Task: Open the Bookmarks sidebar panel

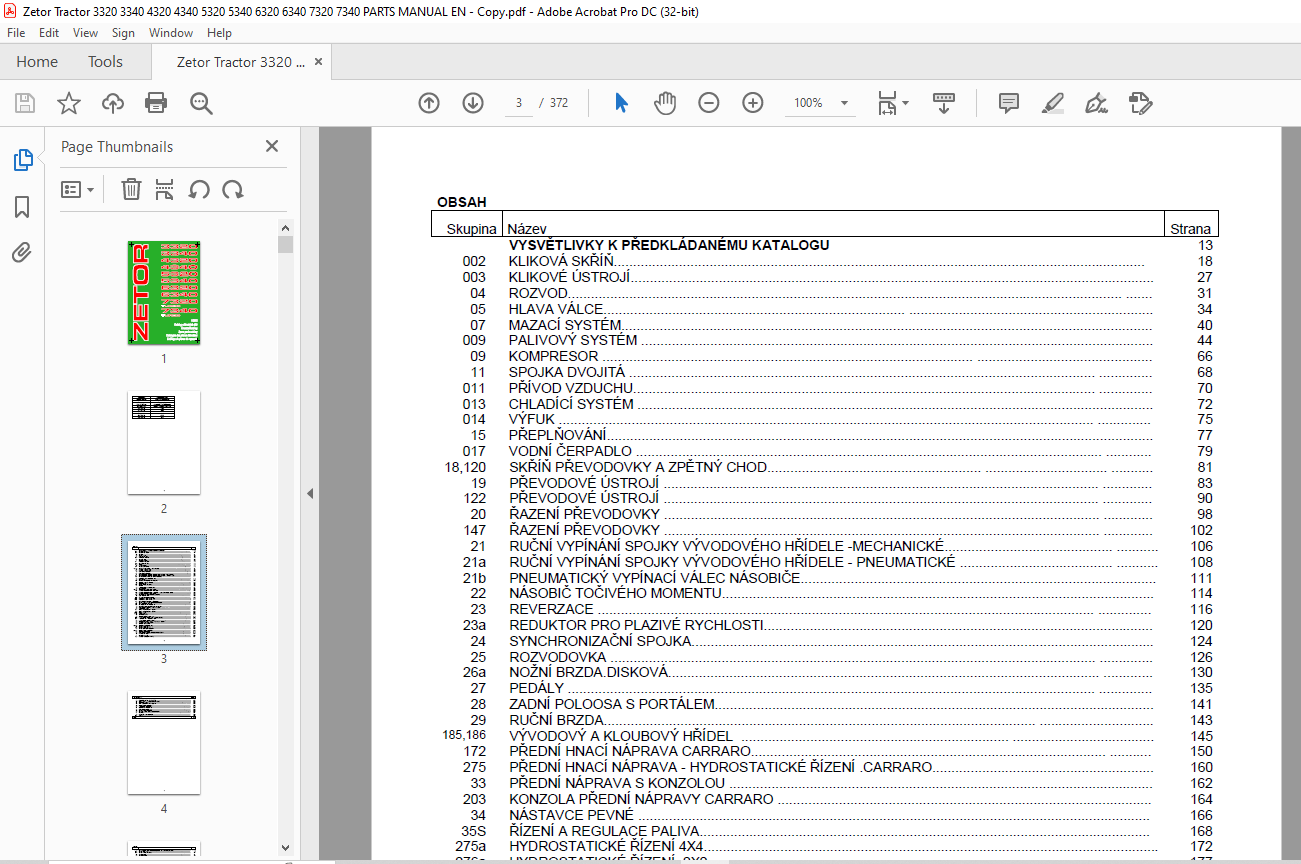Action: click(x=22, y=207)
